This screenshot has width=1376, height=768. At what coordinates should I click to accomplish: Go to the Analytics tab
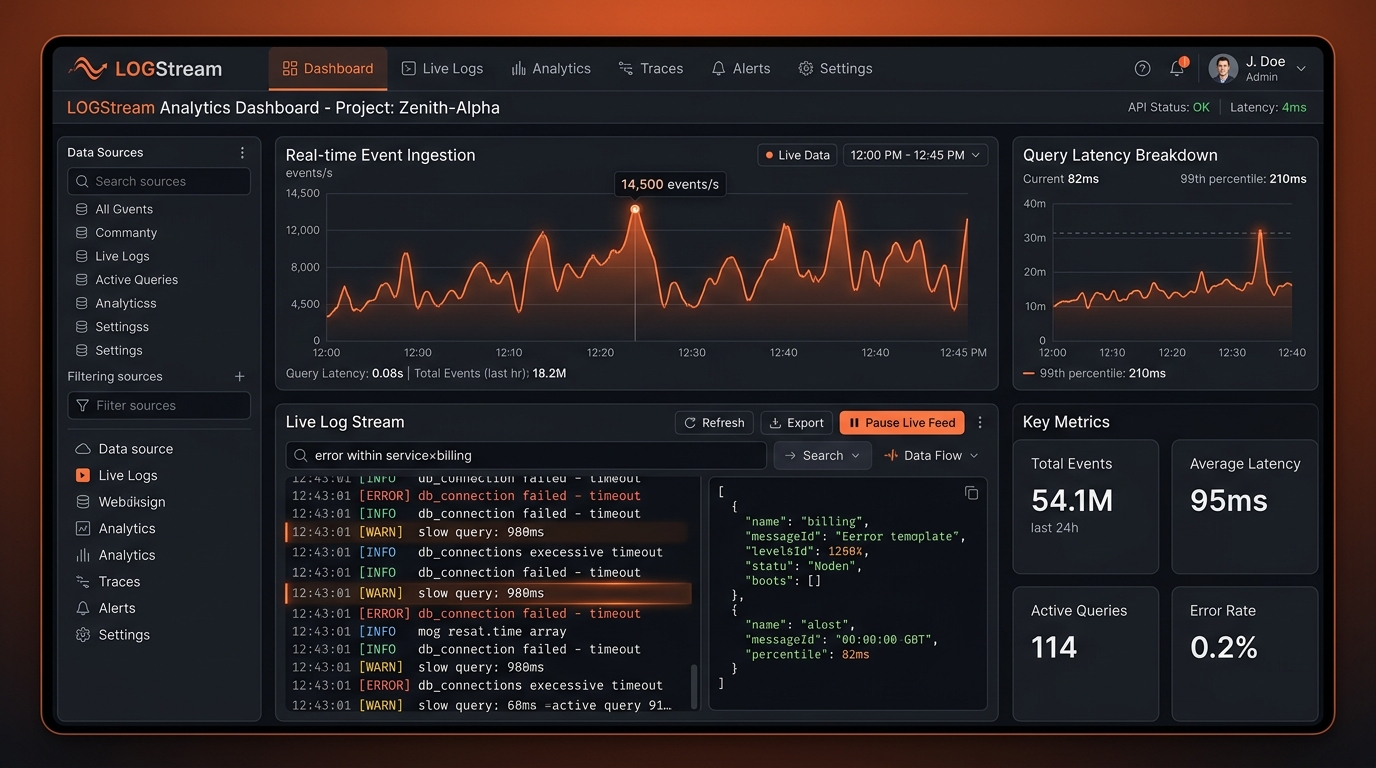click(x=551, y=68)
